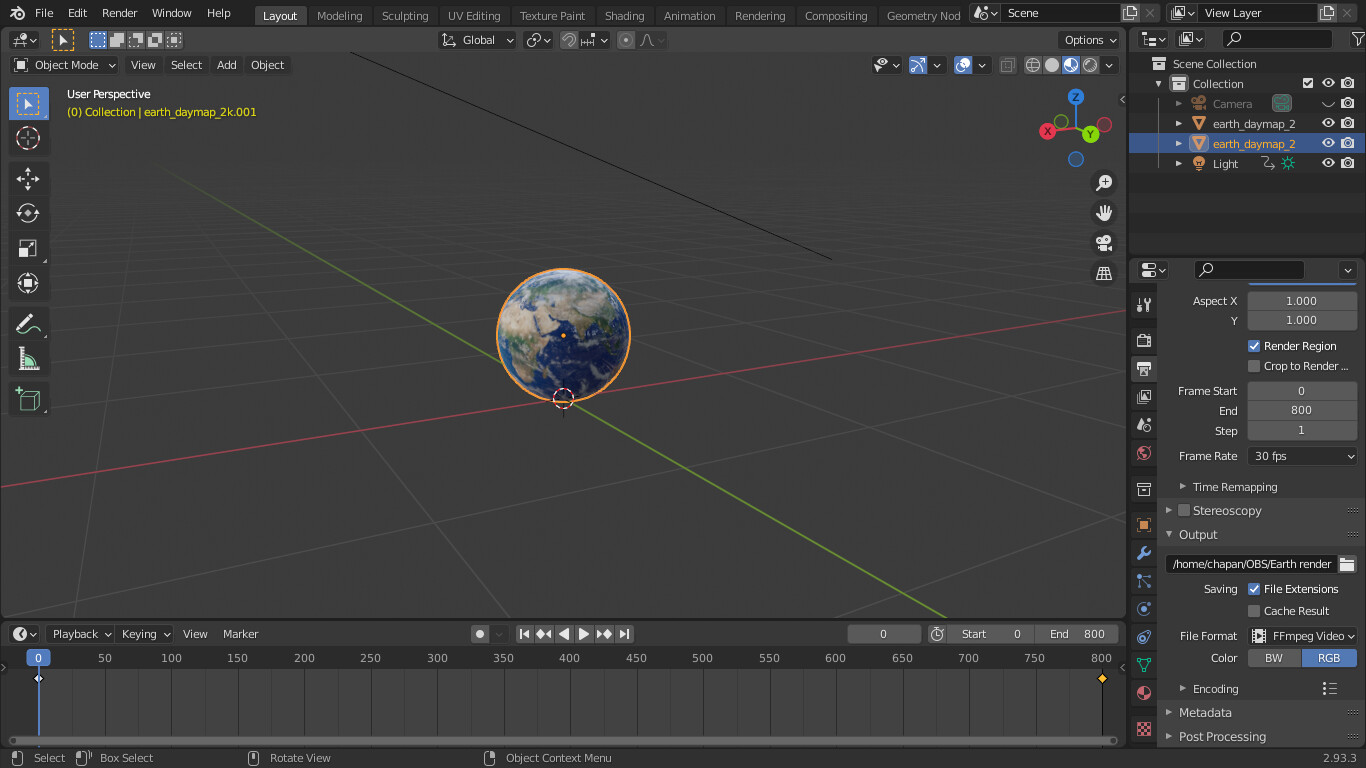
Task: Select the Add Cube tool
Action: tap(28, 399)
